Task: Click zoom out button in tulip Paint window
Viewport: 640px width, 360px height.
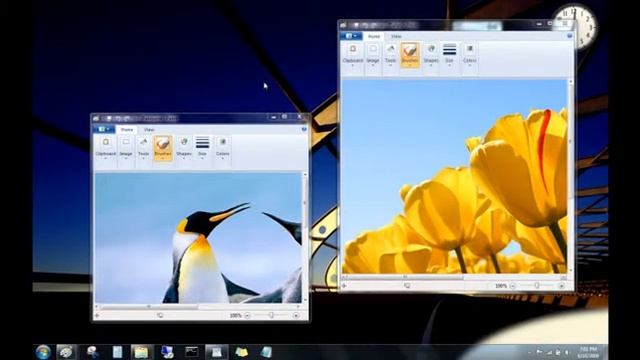Action: [513, 286]
